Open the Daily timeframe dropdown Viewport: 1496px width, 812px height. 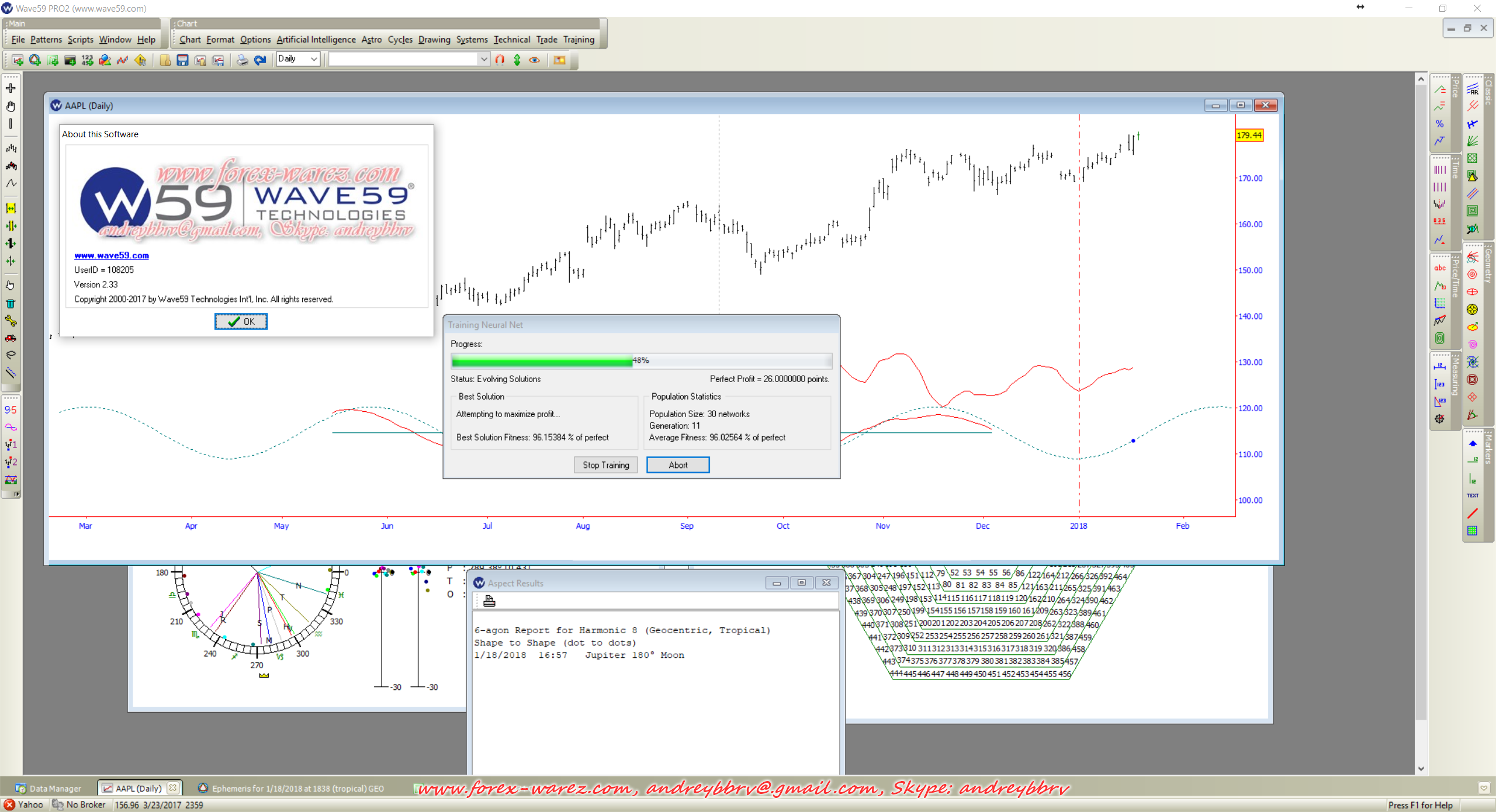pos(313,59)
